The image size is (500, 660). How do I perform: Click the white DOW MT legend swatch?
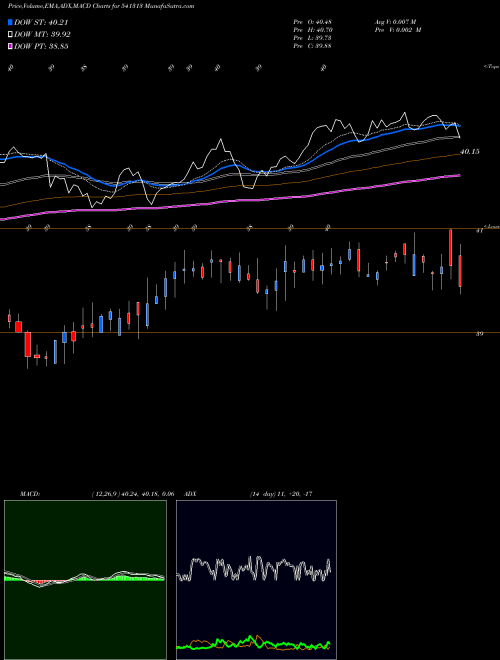tap(10, 35)
